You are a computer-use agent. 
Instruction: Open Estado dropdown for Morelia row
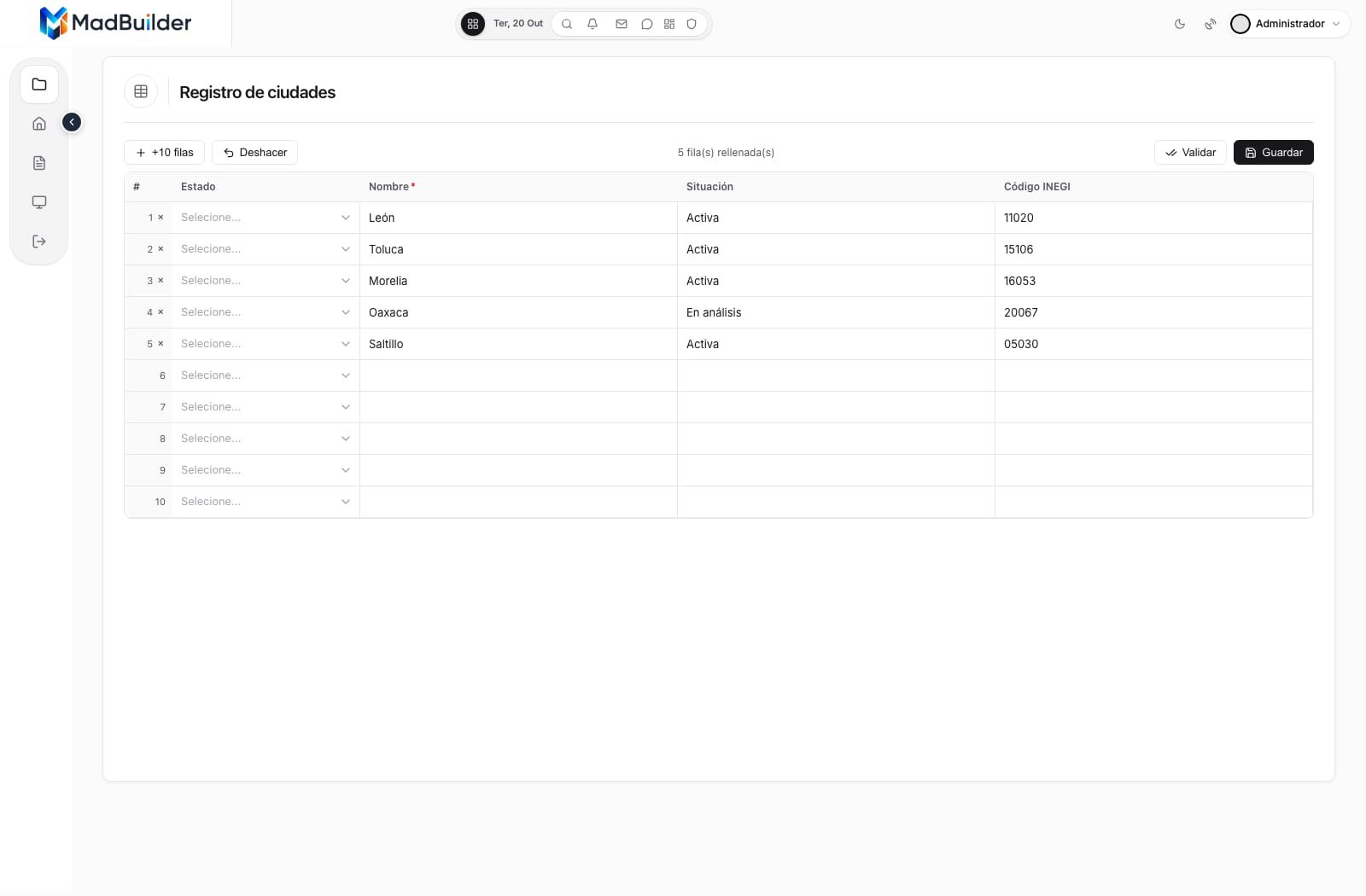[266, 281]
